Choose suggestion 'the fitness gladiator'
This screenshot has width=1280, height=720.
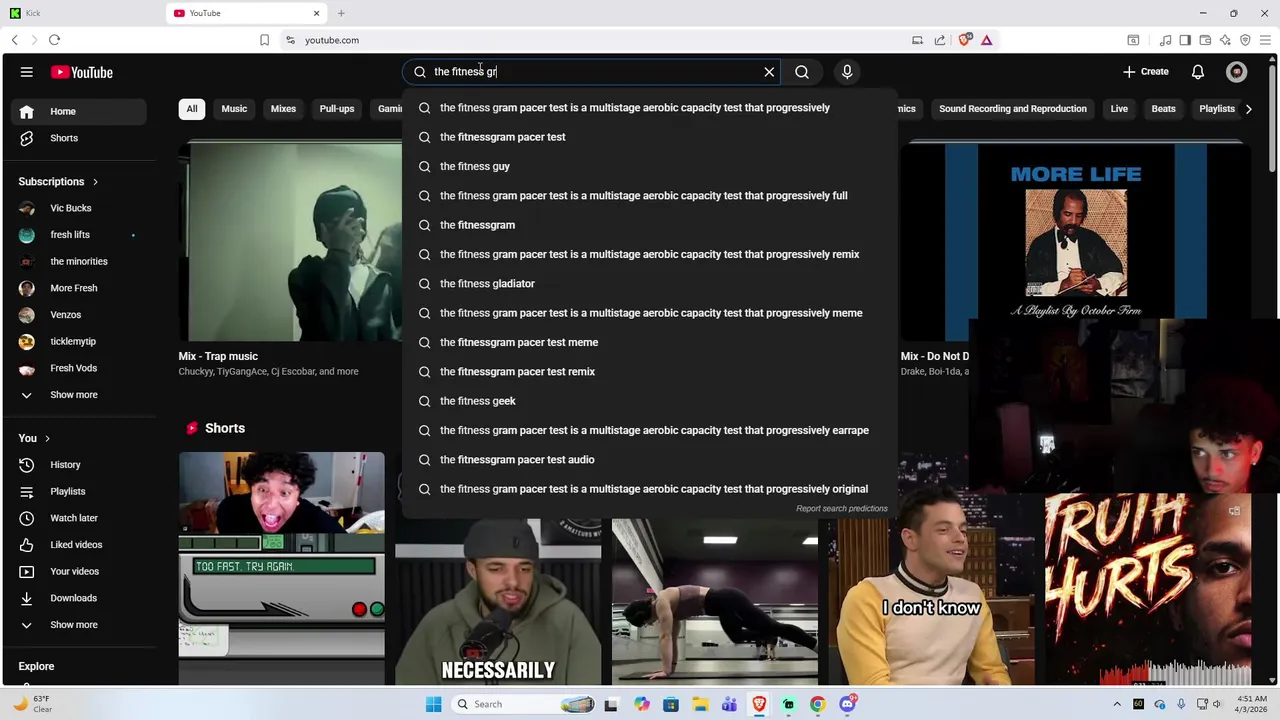650,284
